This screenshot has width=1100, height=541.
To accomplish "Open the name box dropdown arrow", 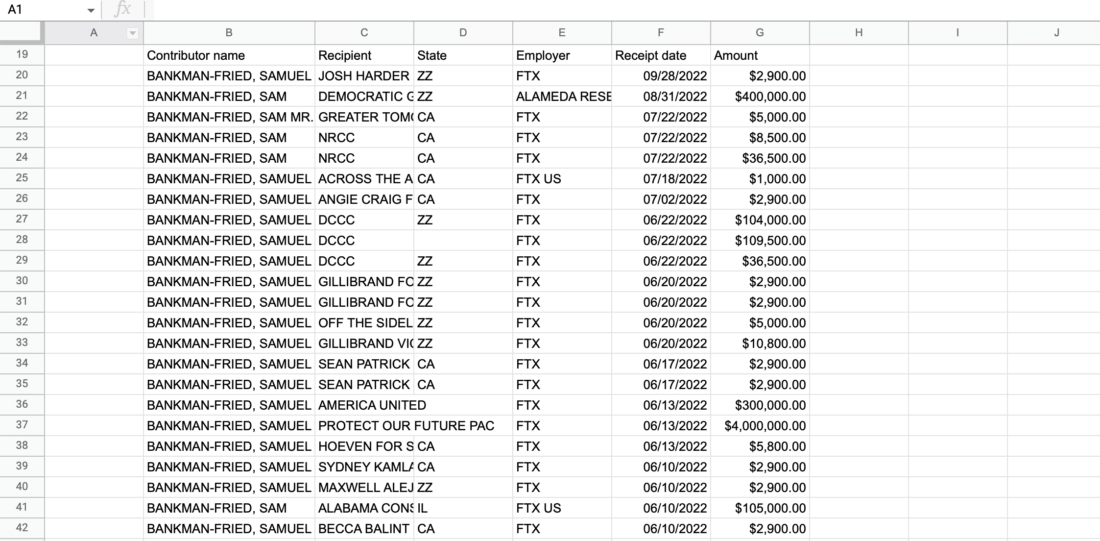I will pyautogui.click(x=91, y=11).
